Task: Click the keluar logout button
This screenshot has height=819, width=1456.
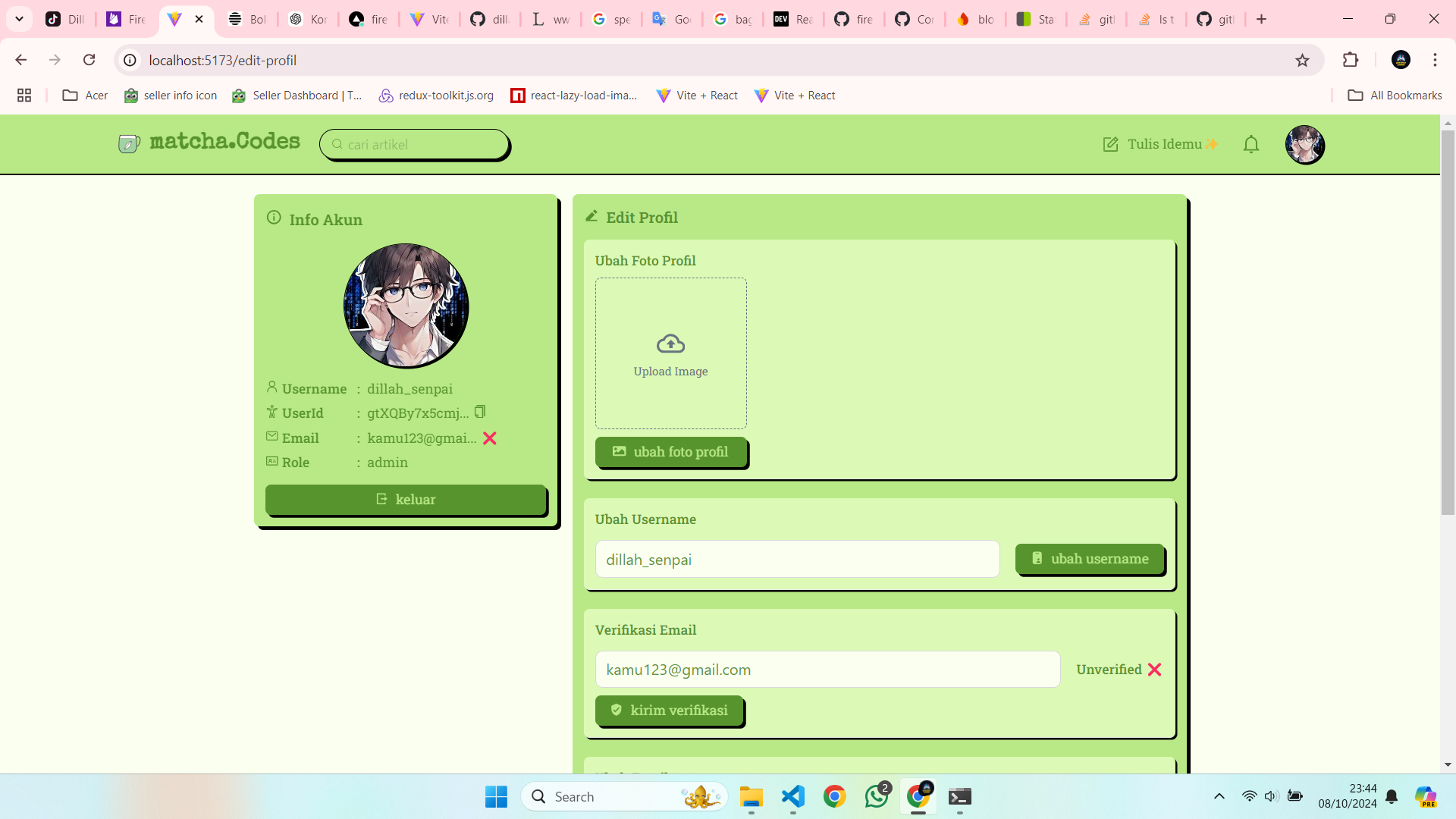Action: (405, 499)
